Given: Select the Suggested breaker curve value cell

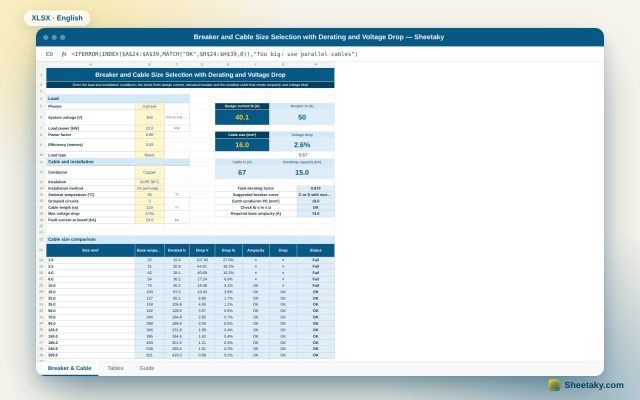Looking at the screenshot, I should point(316,195).
